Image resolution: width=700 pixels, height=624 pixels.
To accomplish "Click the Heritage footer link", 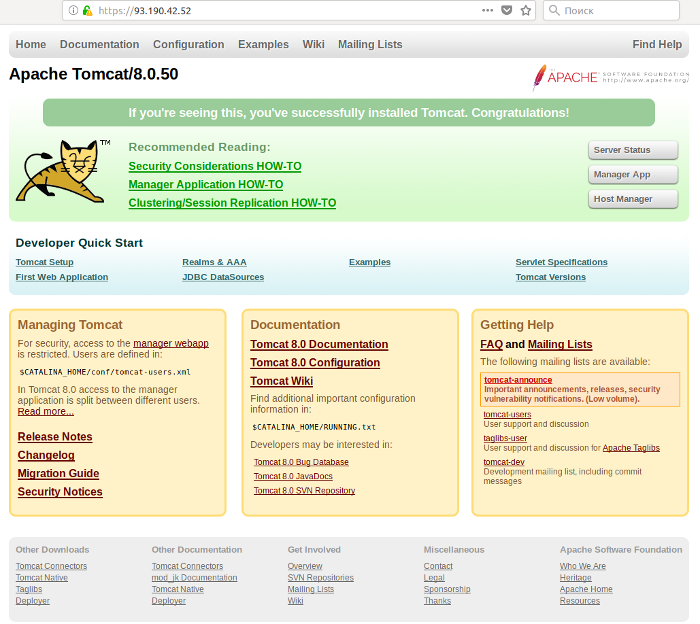I will [575, 578].
